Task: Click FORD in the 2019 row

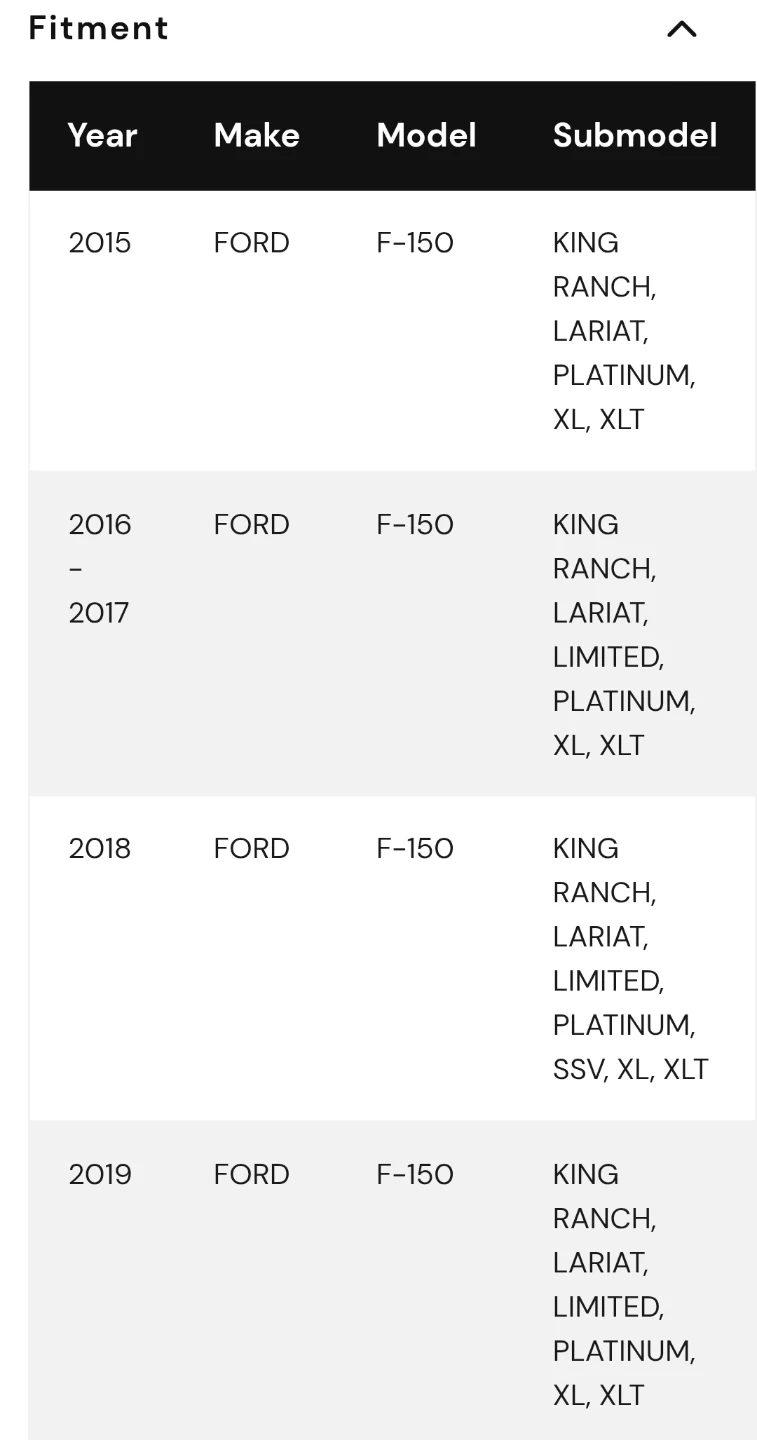Action: coord(251,1174)
